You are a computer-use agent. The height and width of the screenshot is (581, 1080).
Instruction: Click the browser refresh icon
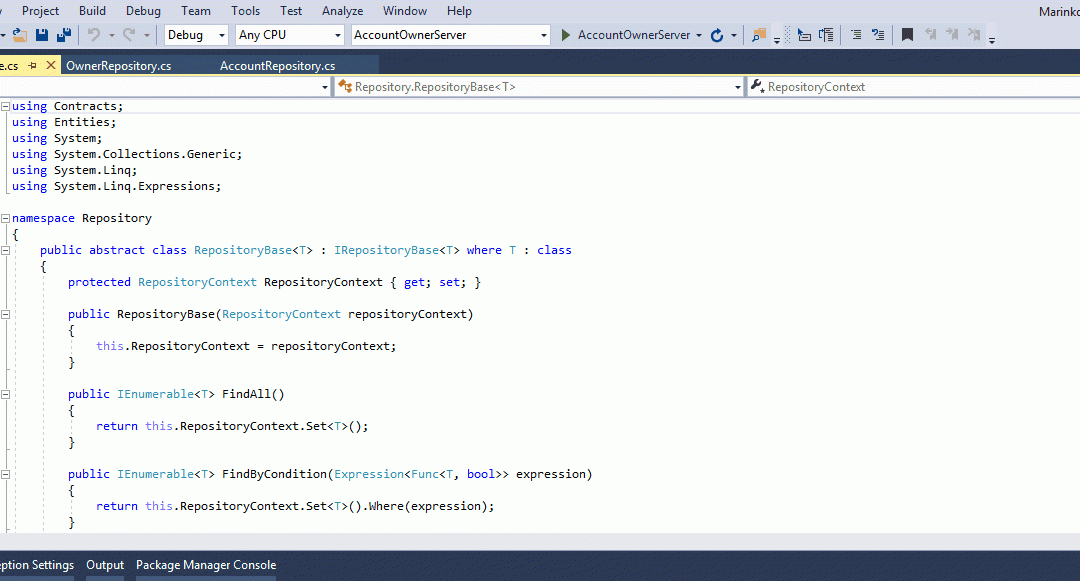(716, 35)
